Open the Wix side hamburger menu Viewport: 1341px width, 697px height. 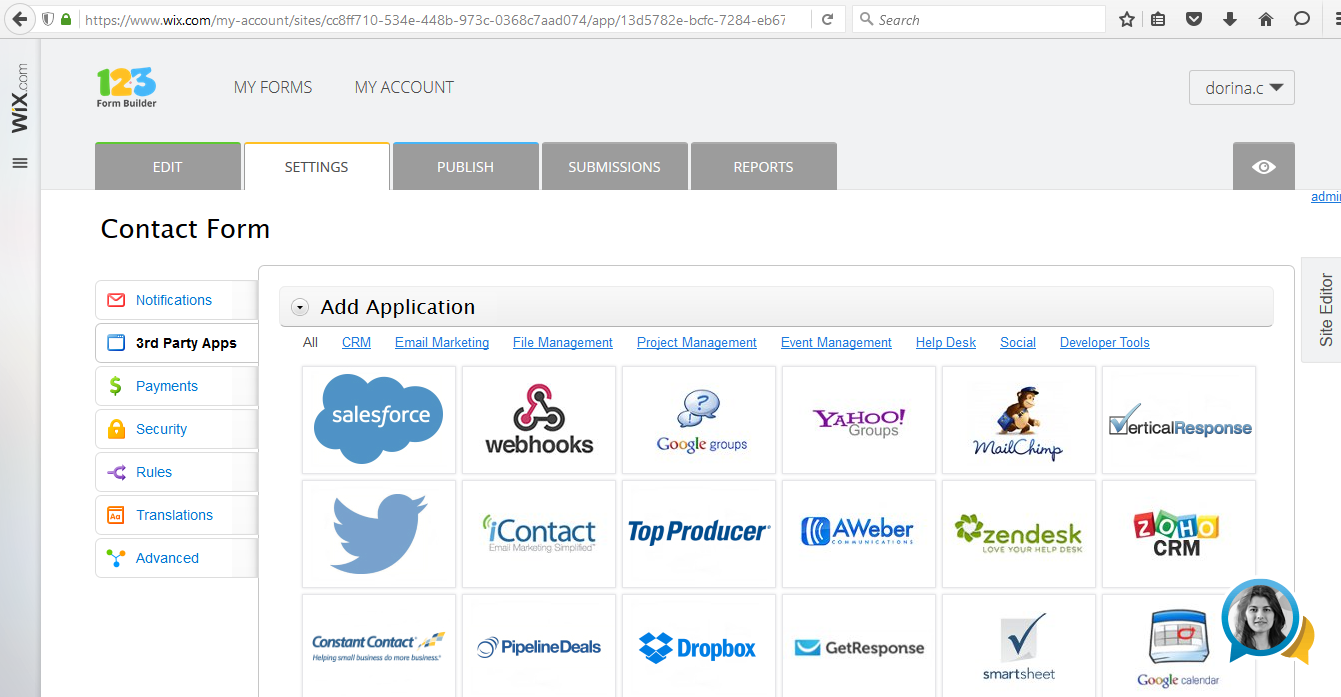20,163
